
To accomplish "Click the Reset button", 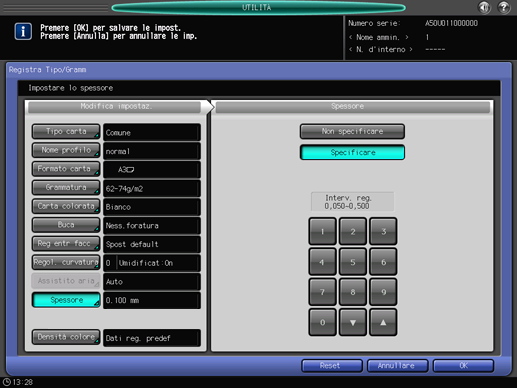I will (332, 366).
